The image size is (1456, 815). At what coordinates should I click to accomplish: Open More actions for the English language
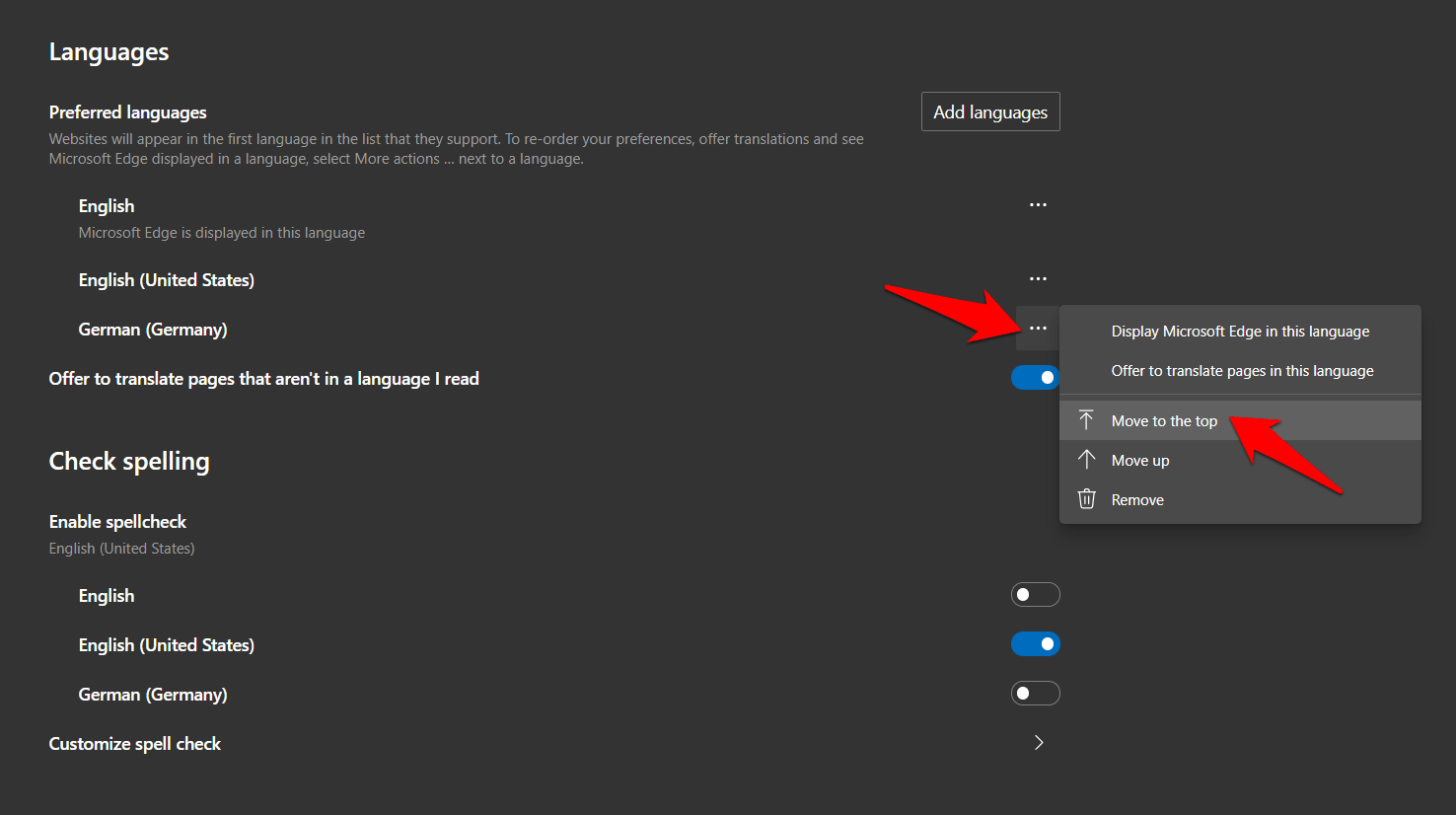coord(1038,205)
